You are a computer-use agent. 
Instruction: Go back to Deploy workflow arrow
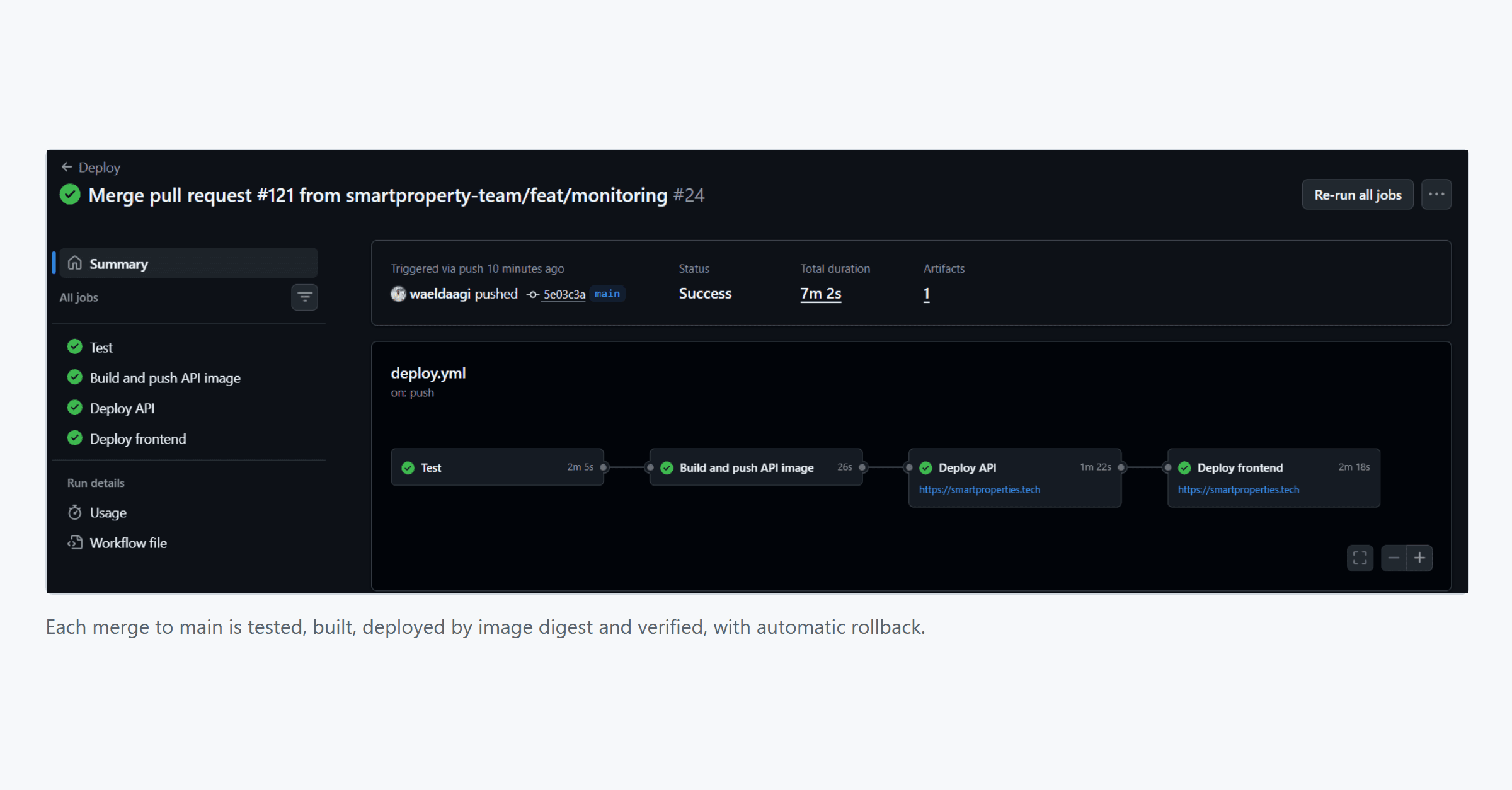click(x=66, y=167)
